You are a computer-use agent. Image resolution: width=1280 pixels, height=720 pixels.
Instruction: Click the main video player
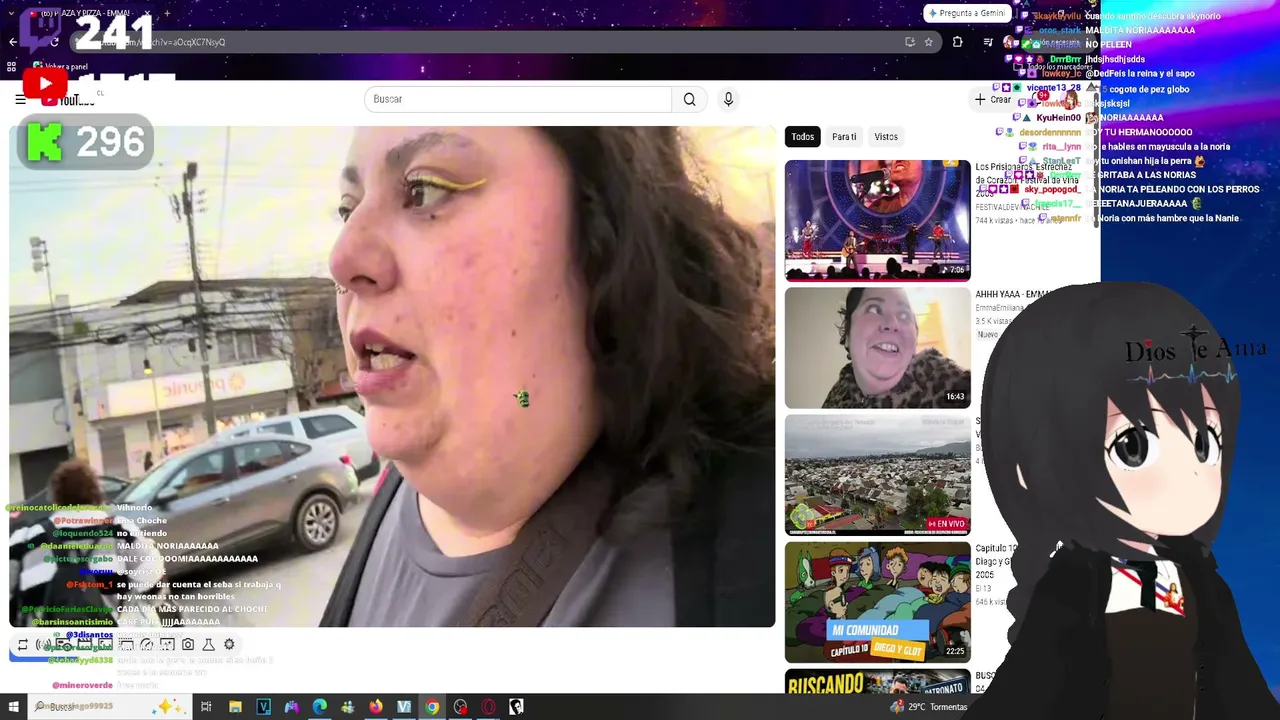tap(392, 376)
